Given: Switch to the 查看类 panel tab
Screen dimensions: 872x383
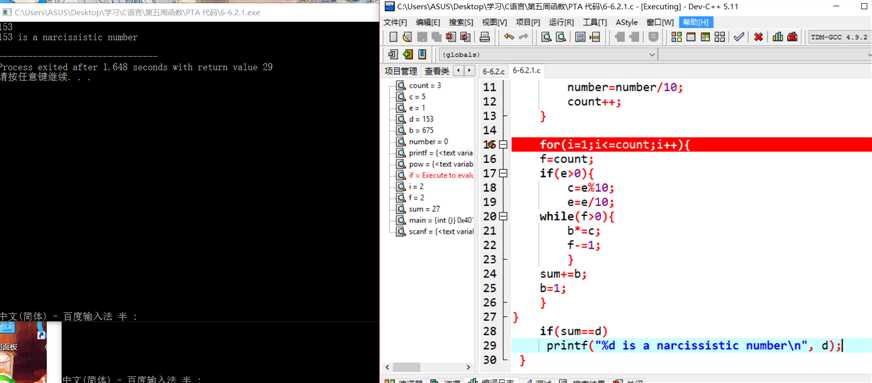Looking at the screenshot, I should click(437, 71).
